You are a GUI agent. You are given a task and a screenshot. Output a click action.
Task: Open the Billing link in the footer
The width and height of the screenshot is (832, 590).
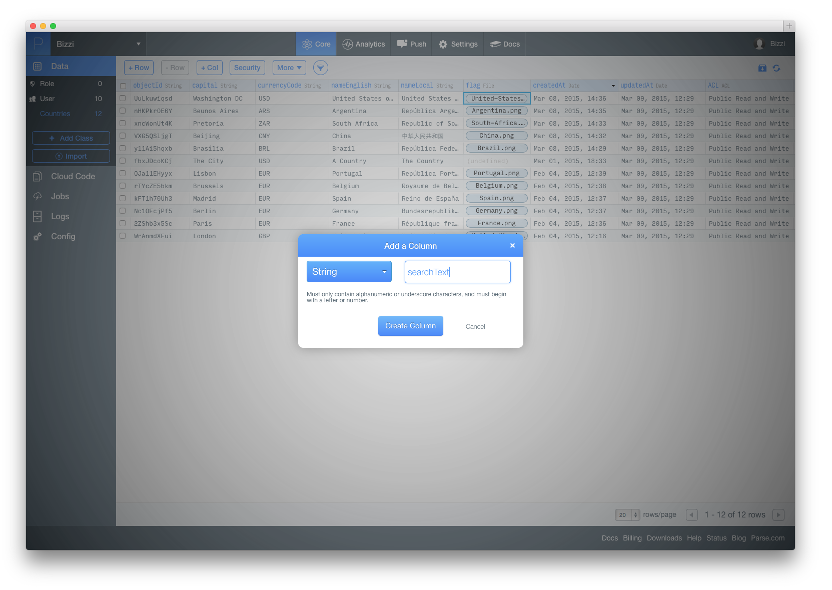(632, 537)
